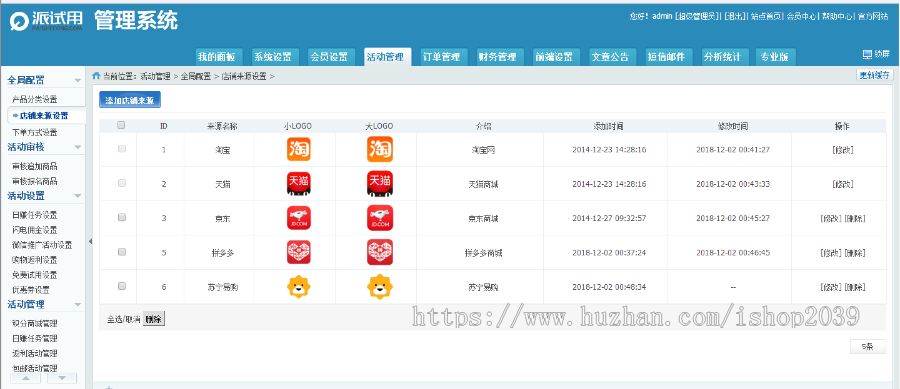Open 积分商城管理 in the sidebar
Image resolution: width=900 pixels, height=389 pixels.
coord(35,324)
